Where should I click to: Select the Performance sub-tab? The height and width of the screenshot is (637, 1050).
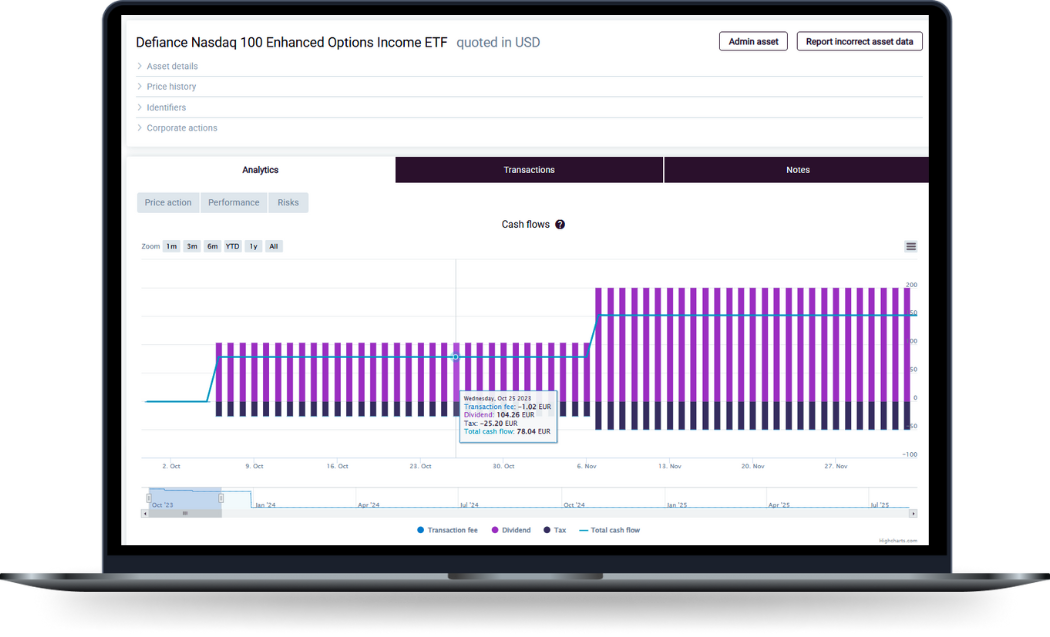[x=234, y=202]
